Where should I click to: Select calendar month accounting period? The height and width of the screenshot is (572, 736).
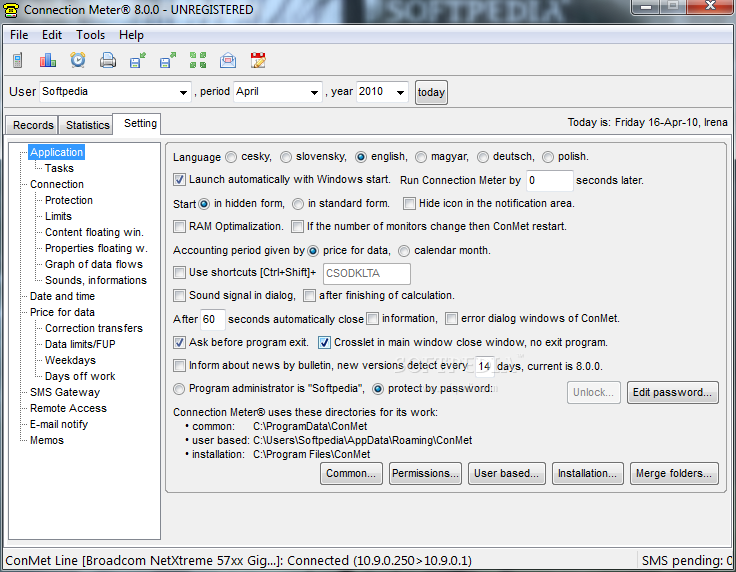tap(404, 251)
